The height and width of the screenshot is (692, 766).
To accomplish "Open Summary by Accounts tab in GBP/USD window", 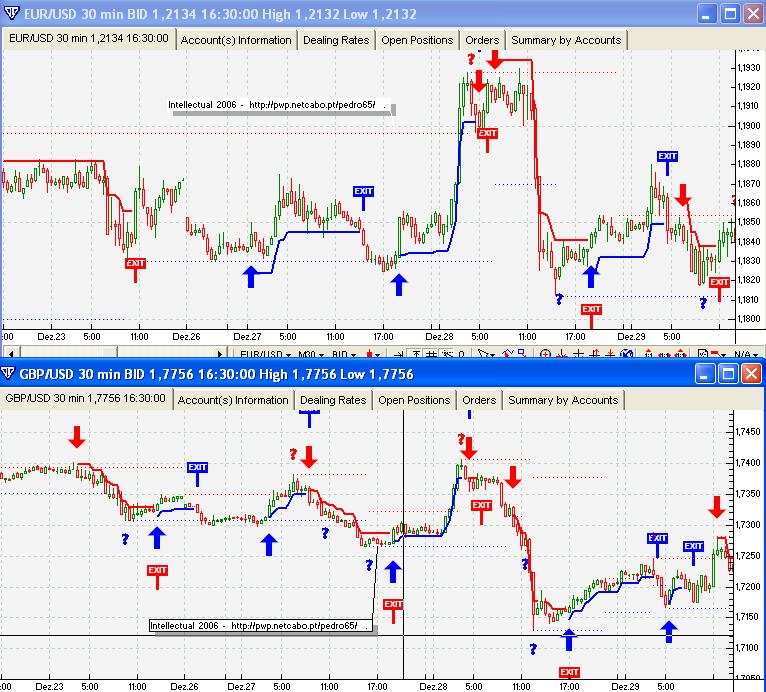I will (563, 400).
